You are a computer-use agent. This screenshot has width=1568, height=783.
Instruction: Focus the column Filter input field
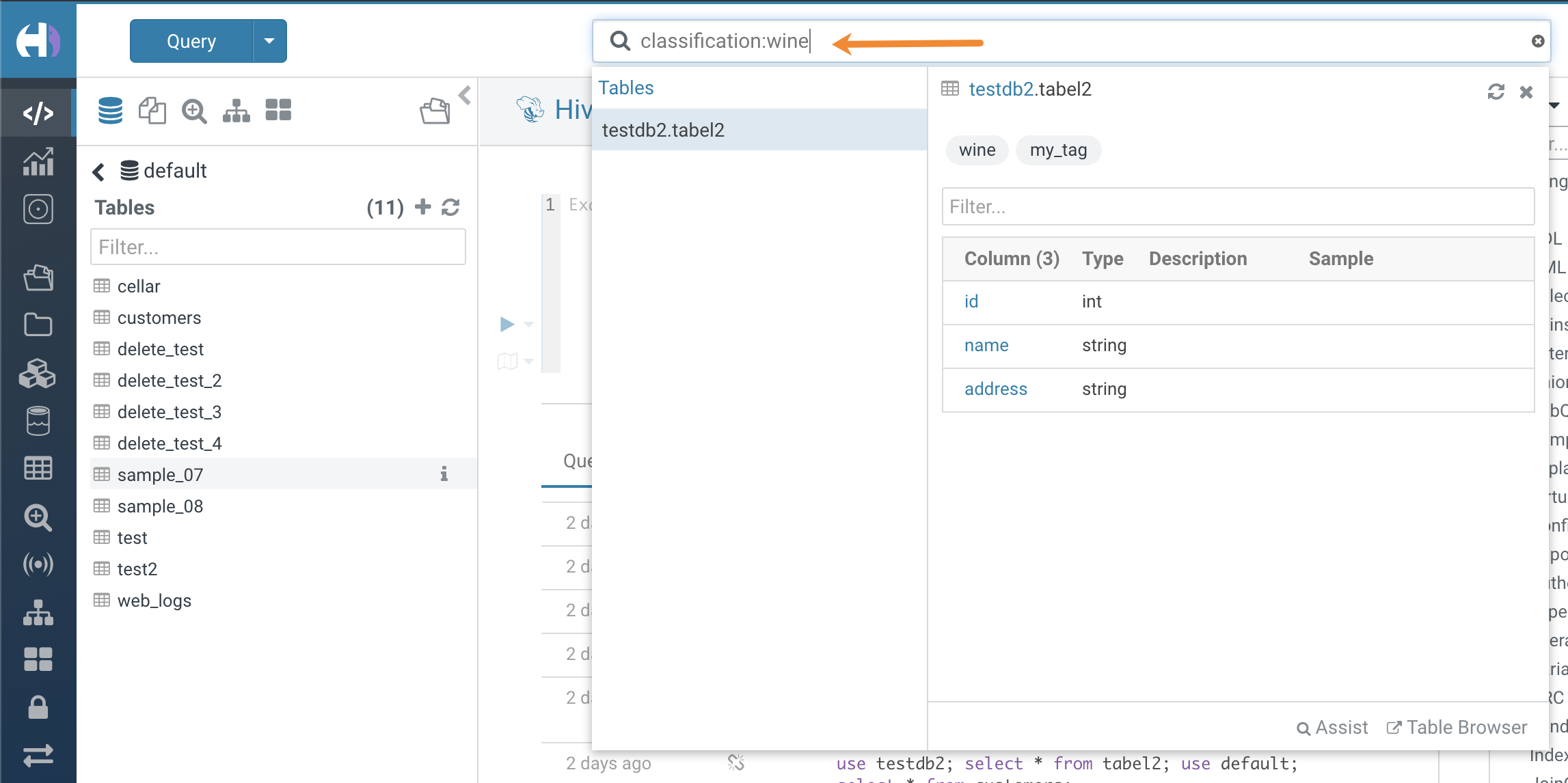(1237, 206)
